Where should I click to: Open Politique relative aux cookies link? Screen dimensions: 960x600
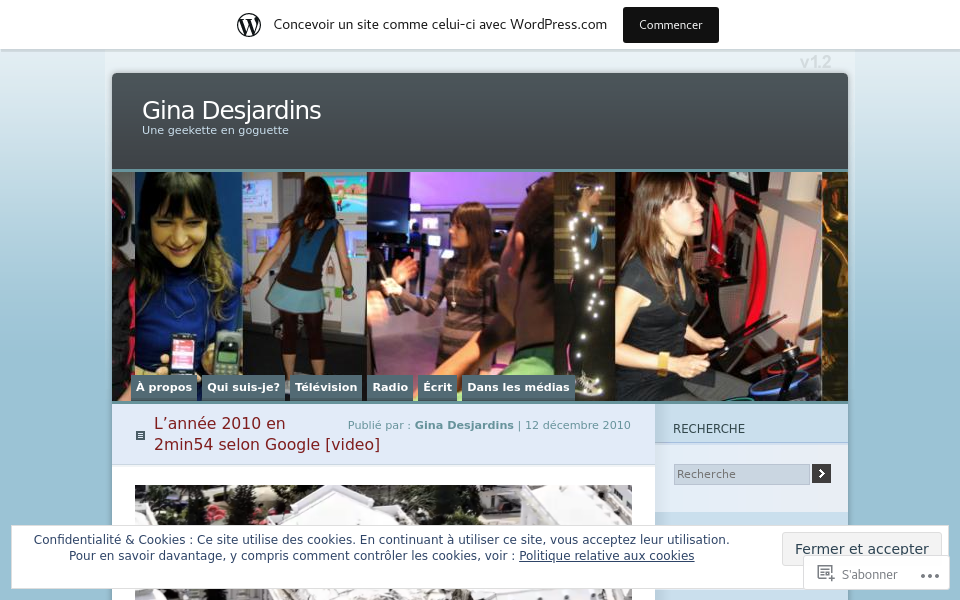tap(606, 556)
